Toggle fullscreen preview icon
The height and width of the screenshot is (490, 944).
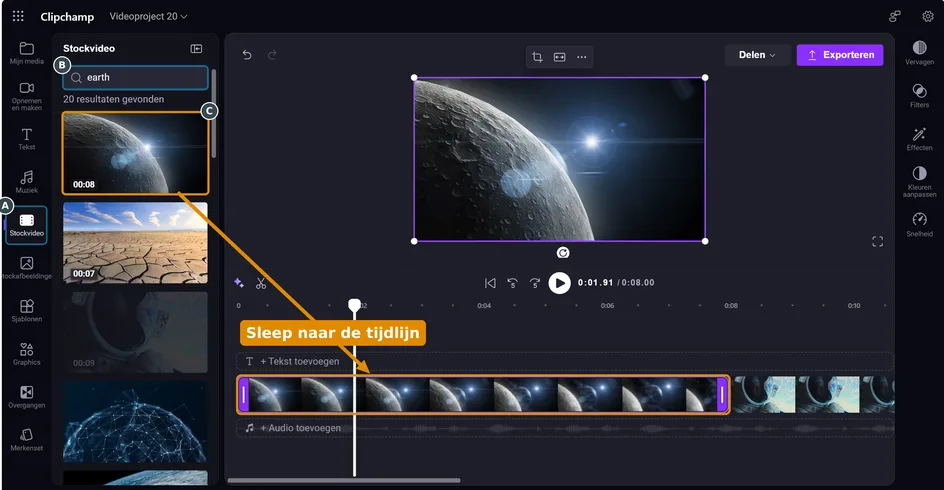point(878,241)
